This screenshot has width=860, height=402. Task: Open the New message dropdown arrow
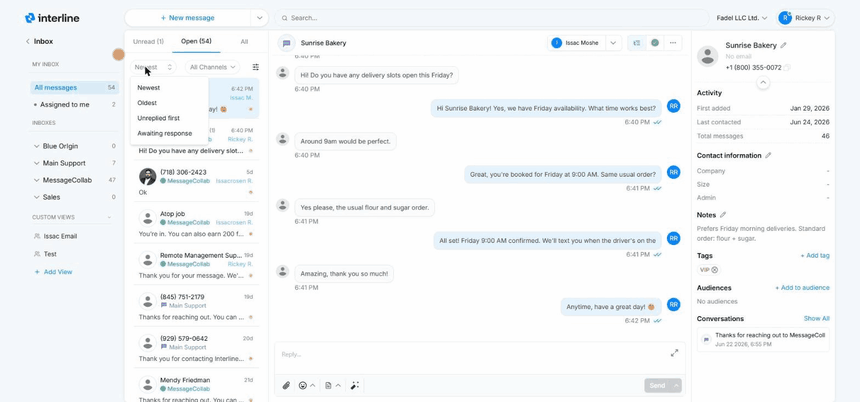[259, 18]
